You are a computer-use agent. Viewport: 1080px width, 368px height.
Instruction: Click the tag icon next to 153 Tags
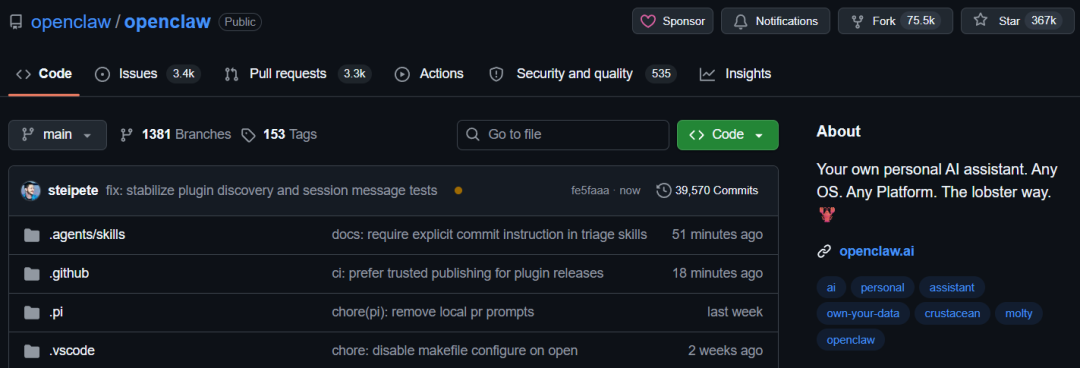point(249,135)
